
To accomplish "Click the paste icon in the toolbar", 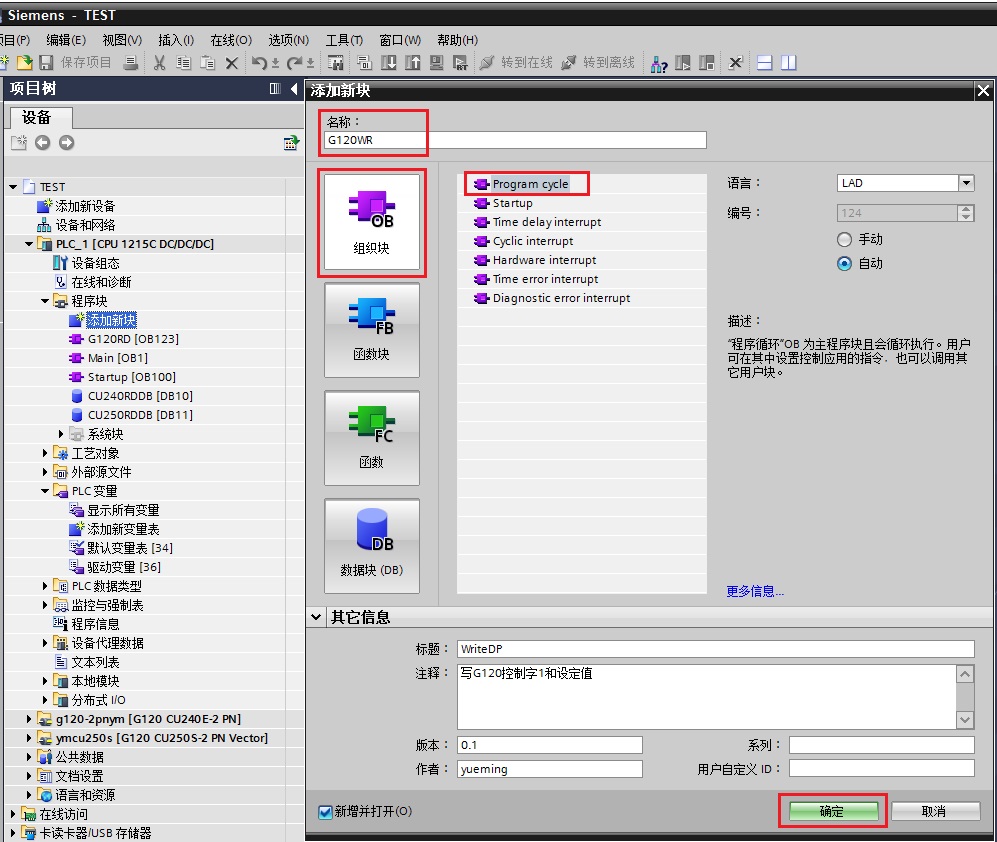I will pos(207,62).
